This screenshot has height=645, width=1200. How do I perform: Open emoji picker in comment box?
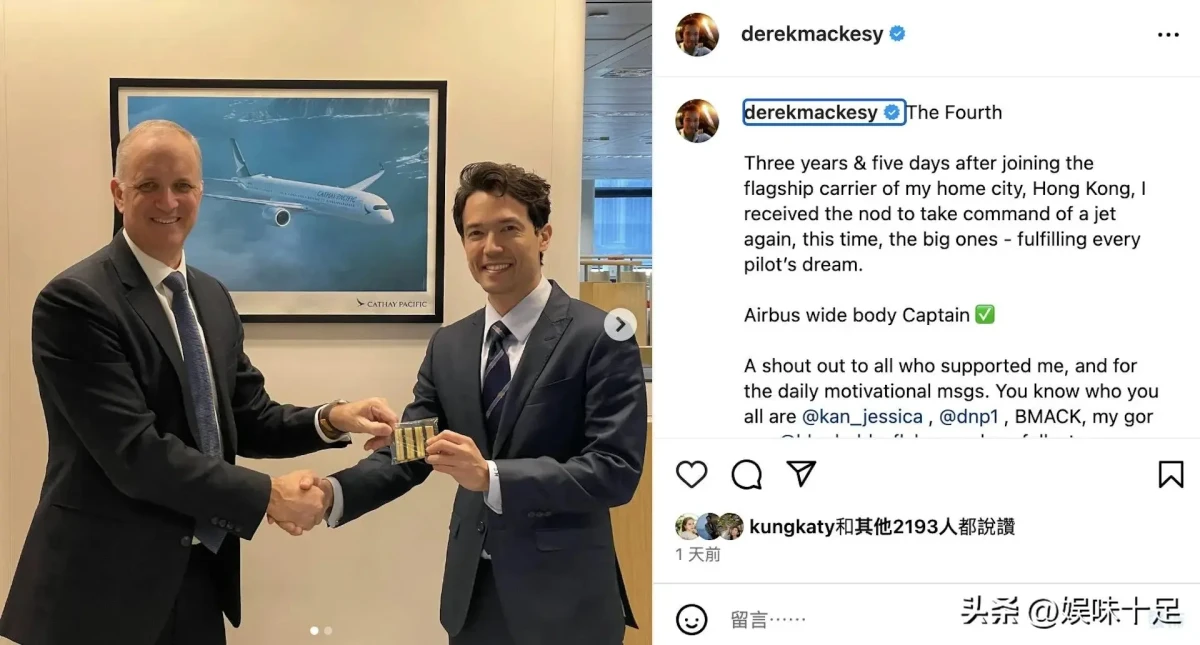692,619
